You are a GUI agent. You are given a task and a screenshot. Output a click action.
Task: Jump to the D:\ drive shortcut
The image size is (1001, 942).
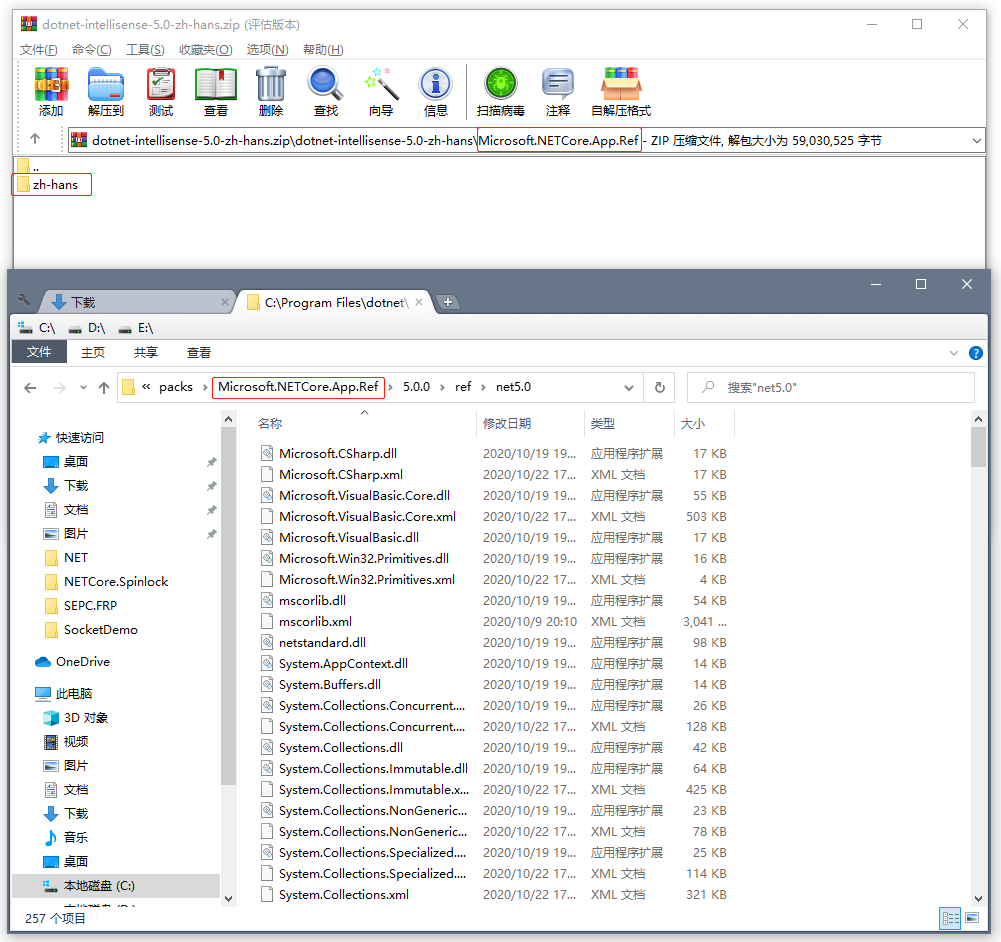pos(87,328)
